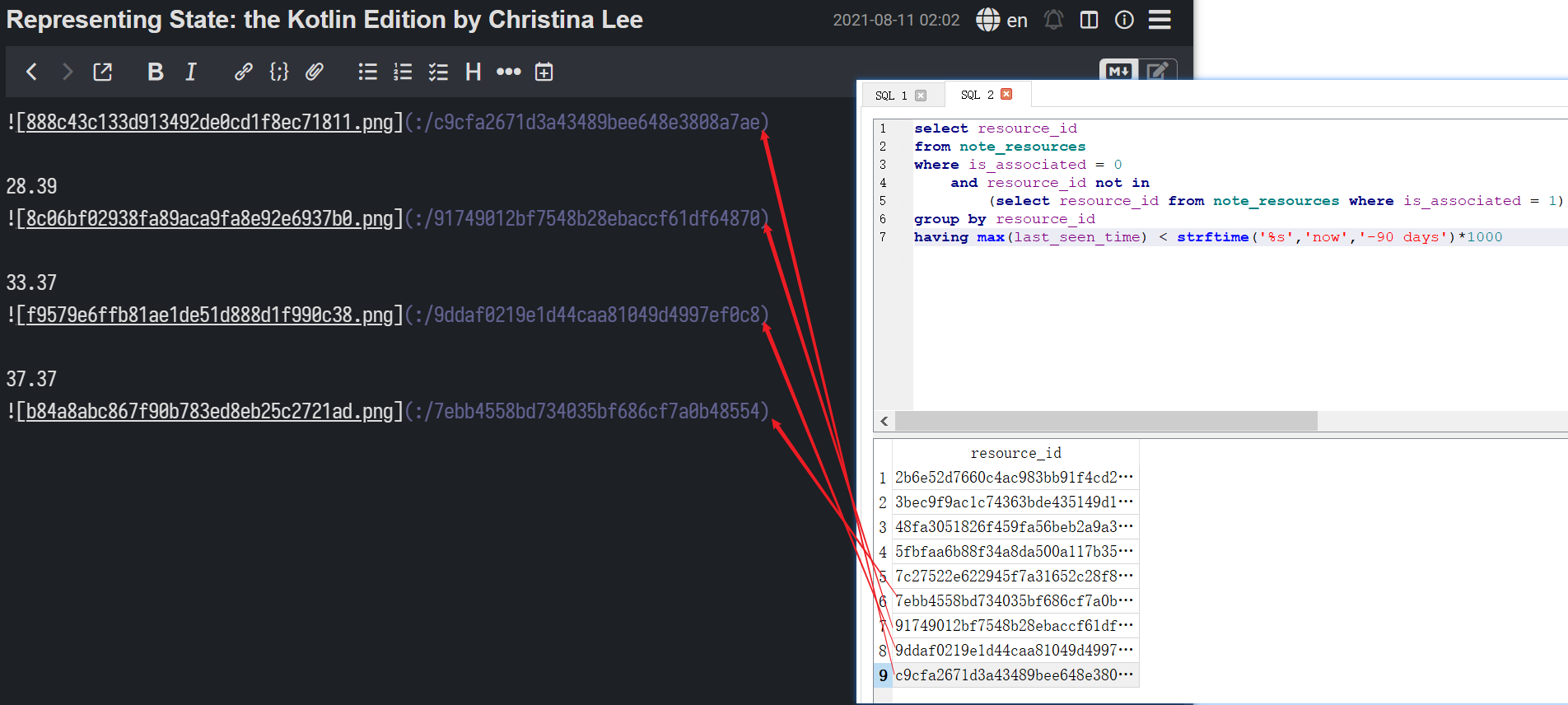The width and height of the screenshot is (1568, 705).
Task: Click the text 33.37 in editor
Action: 31,282
